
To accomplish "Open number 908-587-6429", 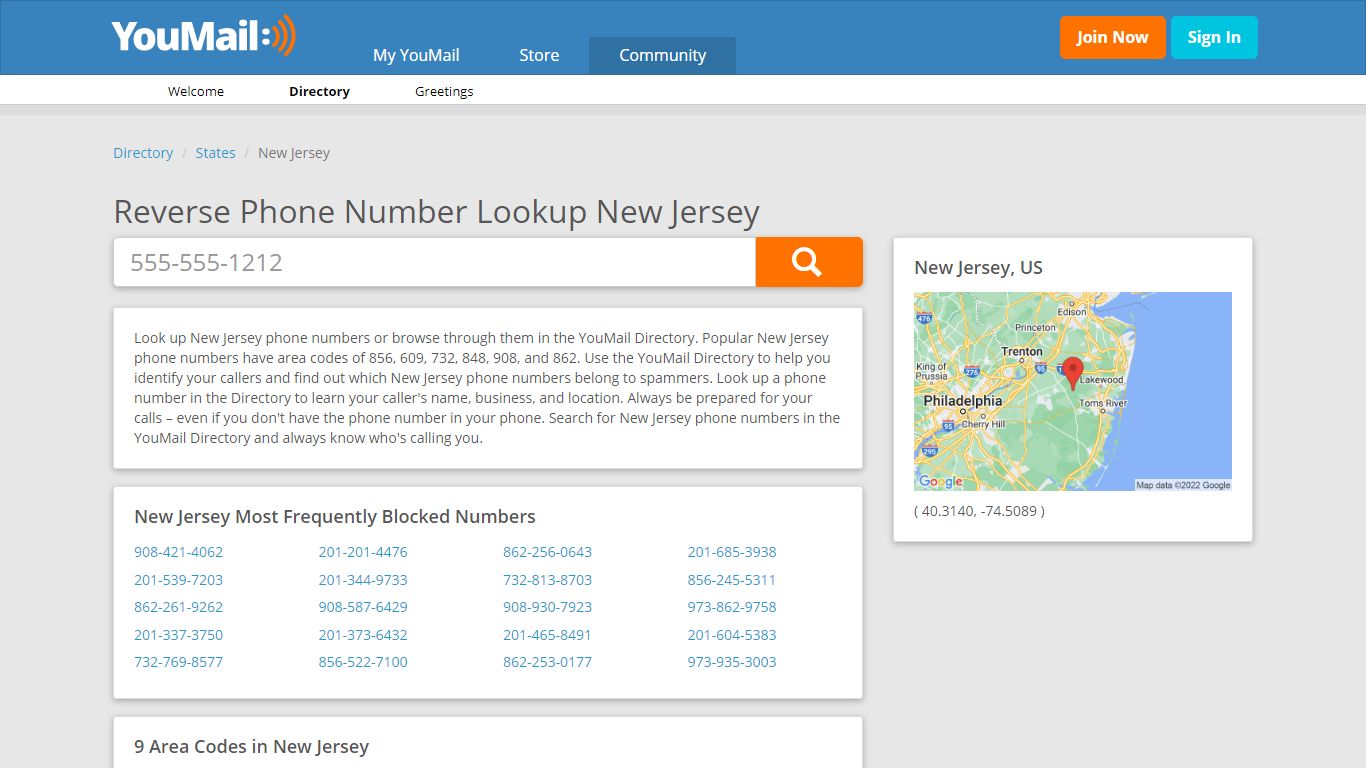I will (363, 607).
